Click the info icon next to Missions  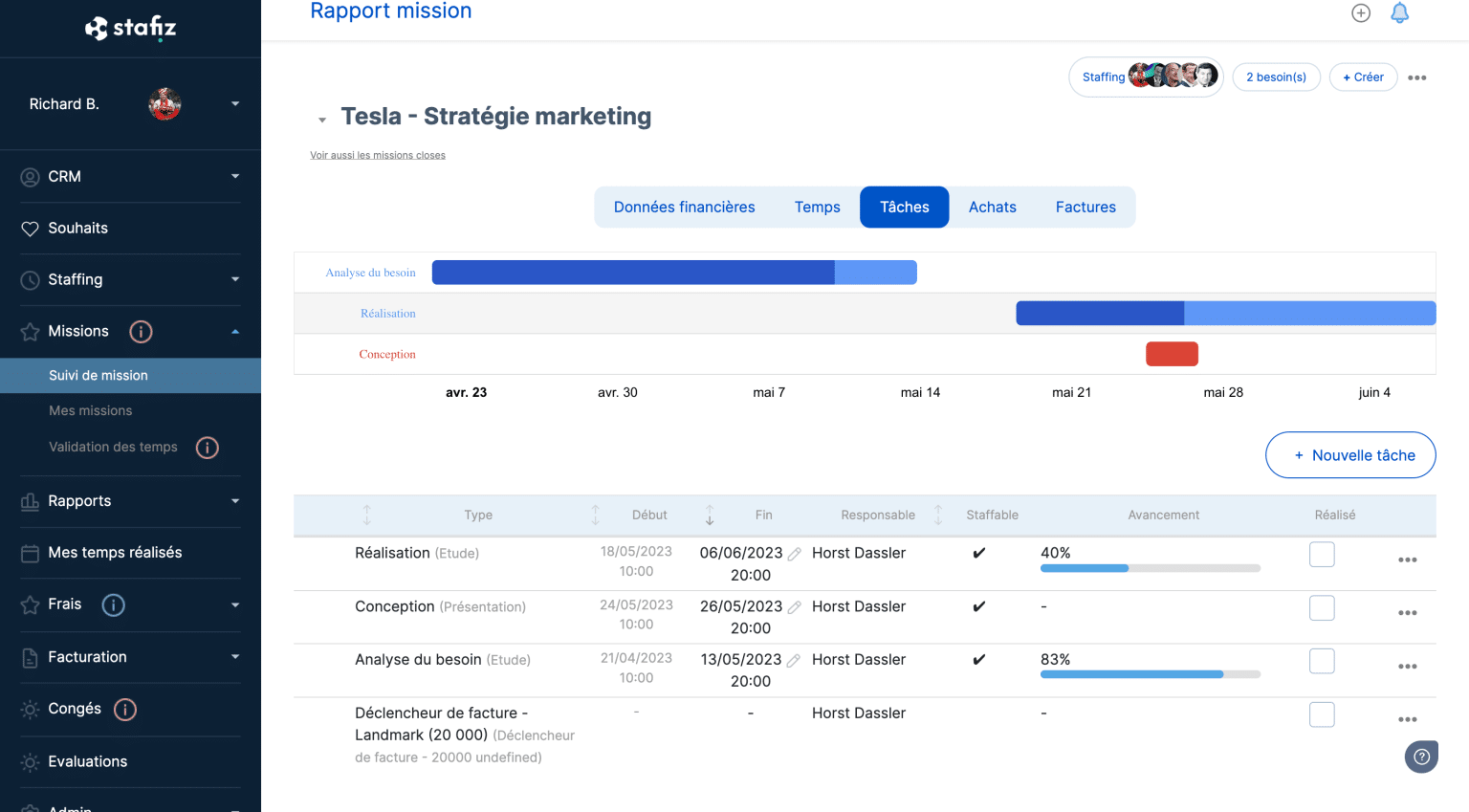pyautogui.click(x=141, y=332)
